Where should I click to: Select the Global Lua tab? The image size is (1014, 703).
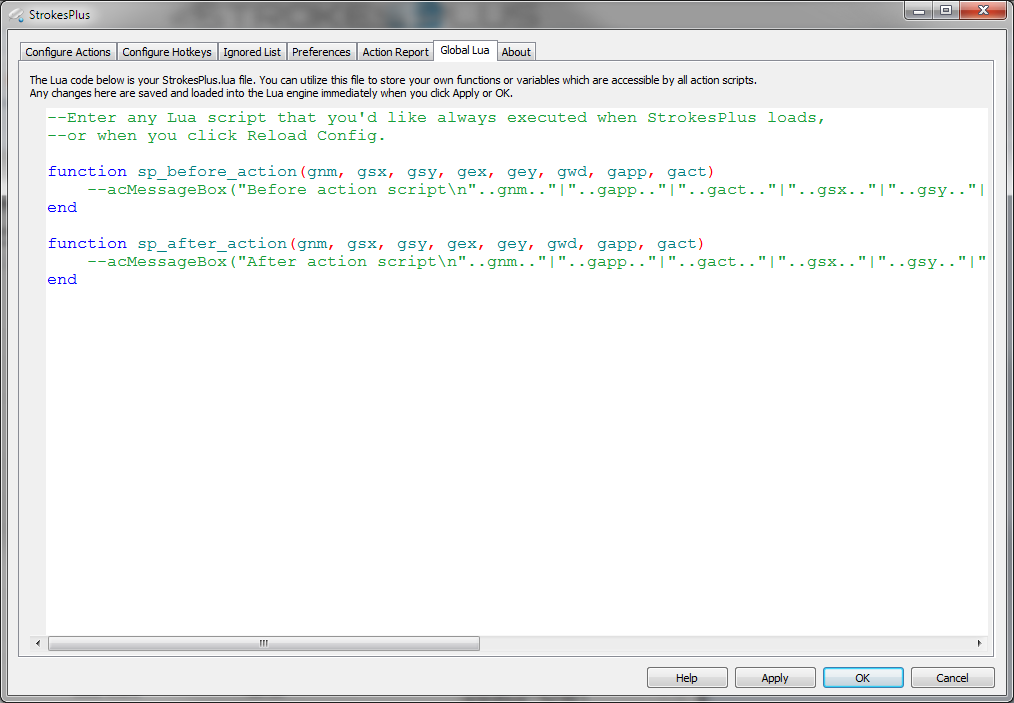tap(465, 50)
